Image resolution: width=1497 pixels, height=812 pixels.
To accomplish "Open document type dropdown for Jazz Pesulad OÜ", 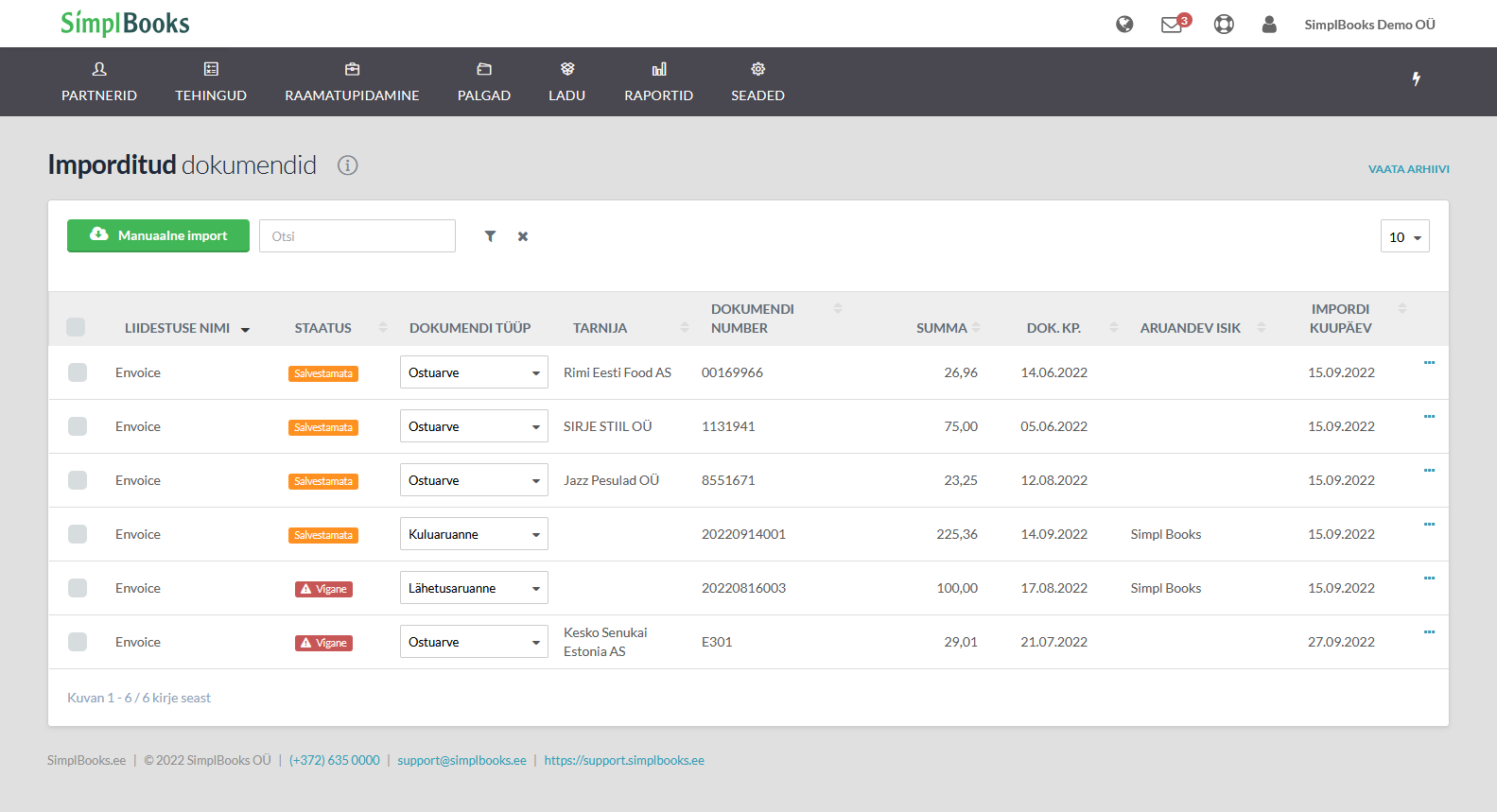I will (474, 480).
